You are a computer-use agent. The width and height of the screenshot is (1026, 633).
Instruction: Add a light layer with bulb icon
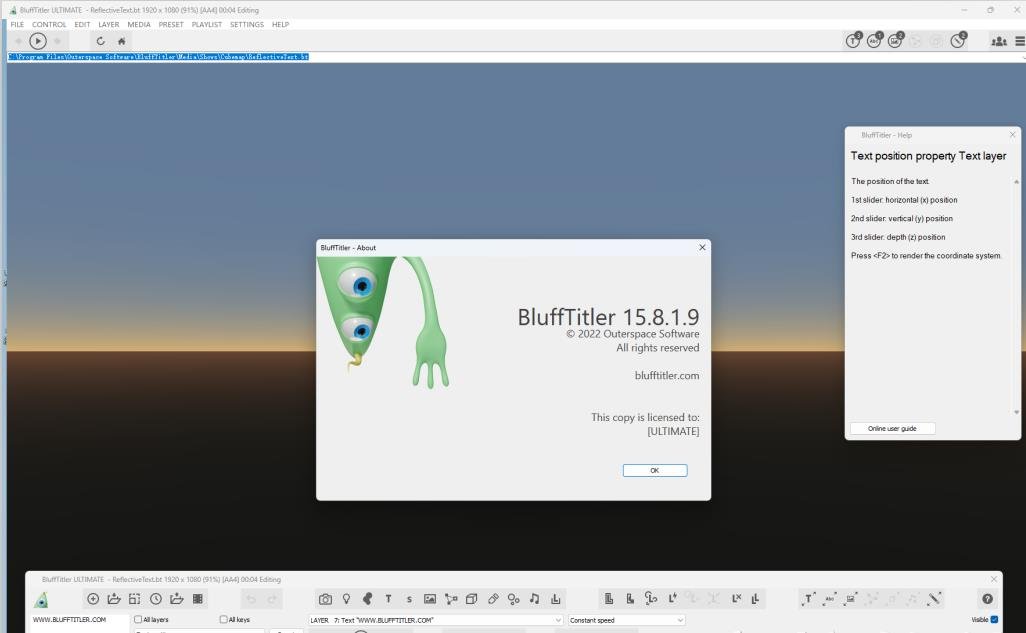pyautogui.click(x=346, y=599)
